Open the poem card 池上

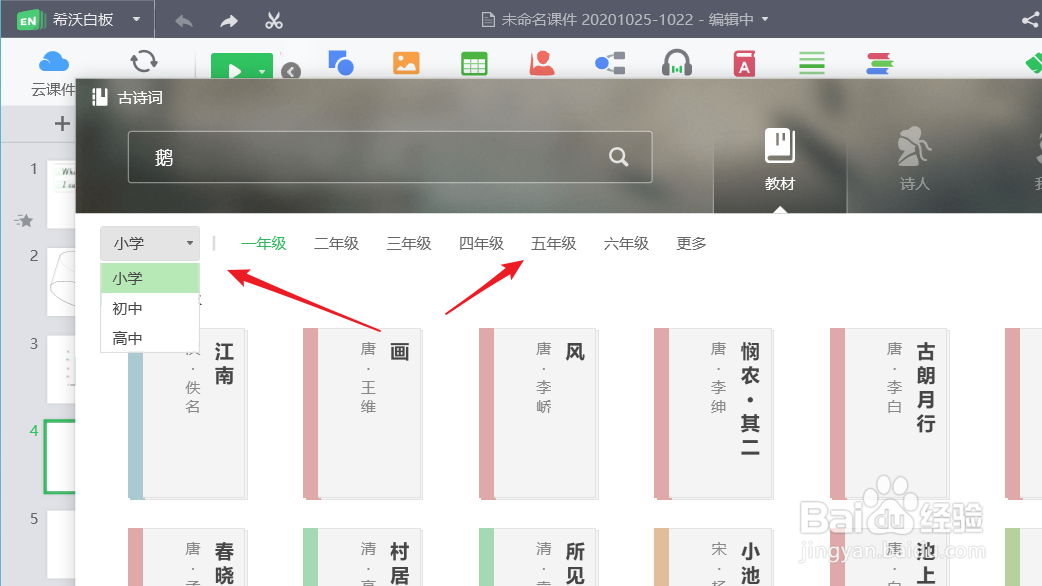889,557
